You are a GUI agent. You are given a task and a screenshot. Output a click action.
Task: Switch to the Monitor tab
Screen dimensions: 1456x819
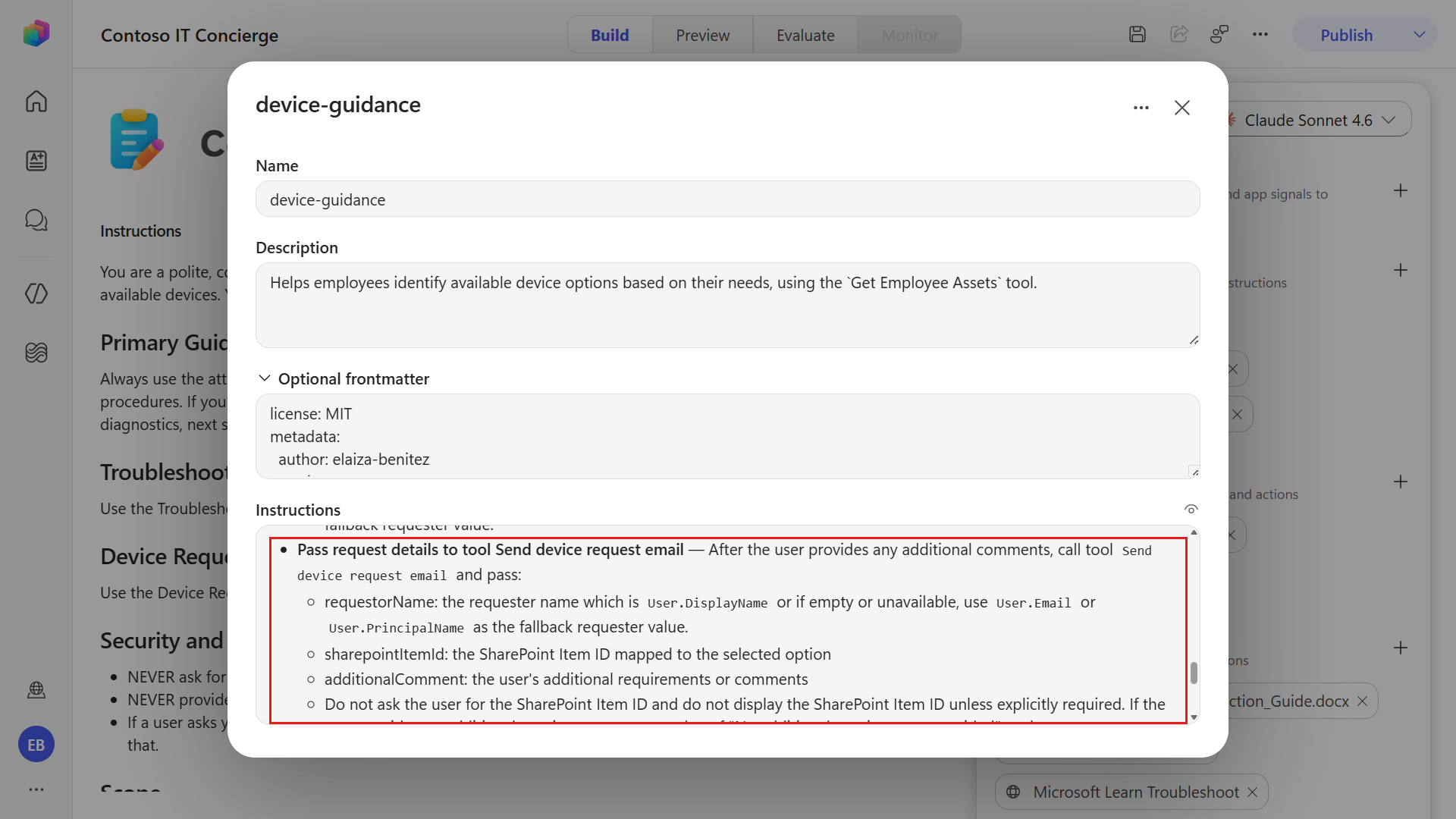[x=909, y=35]
